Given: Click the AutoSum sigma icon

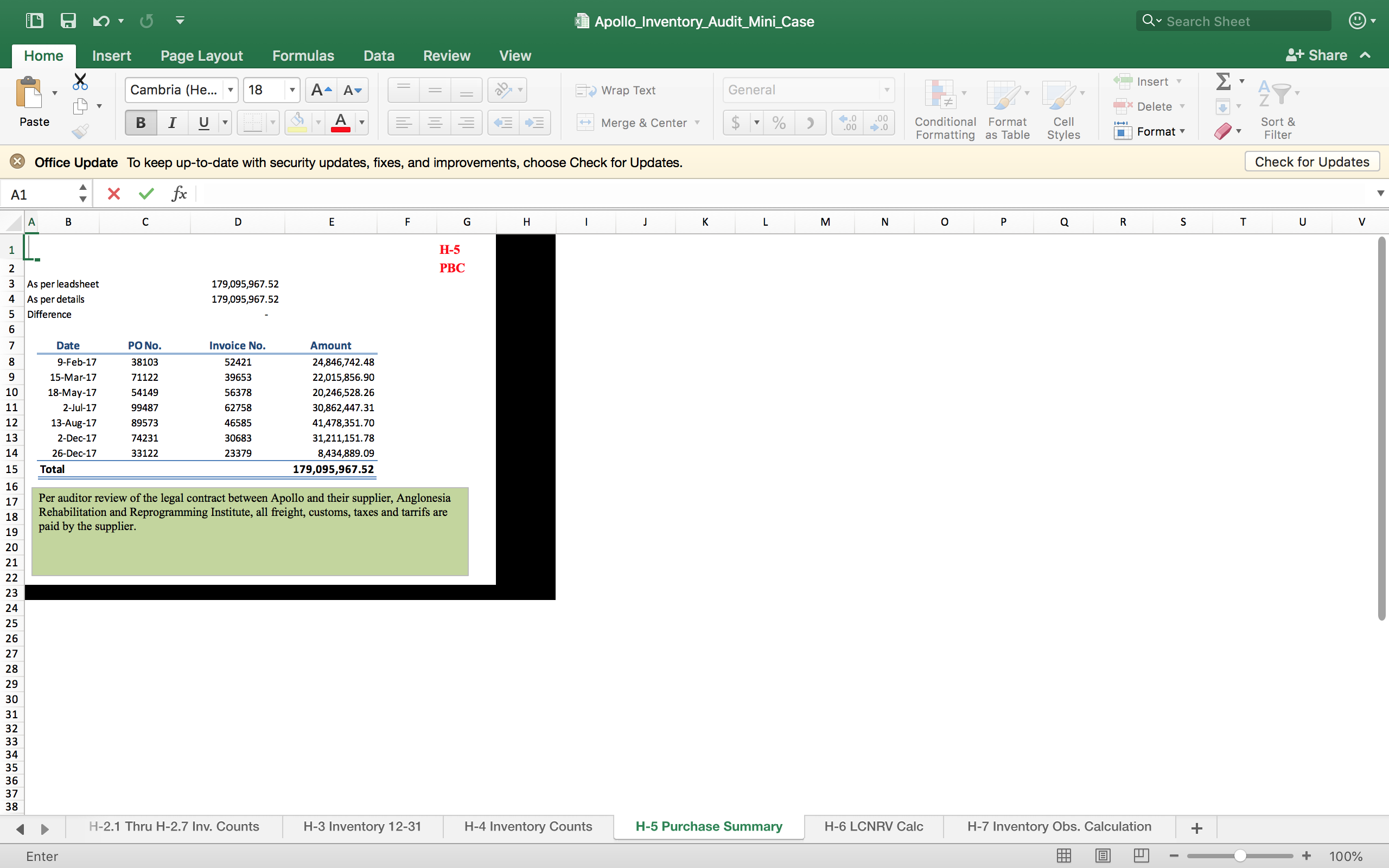Looking at the screenshot, I should click(1223, 81).
